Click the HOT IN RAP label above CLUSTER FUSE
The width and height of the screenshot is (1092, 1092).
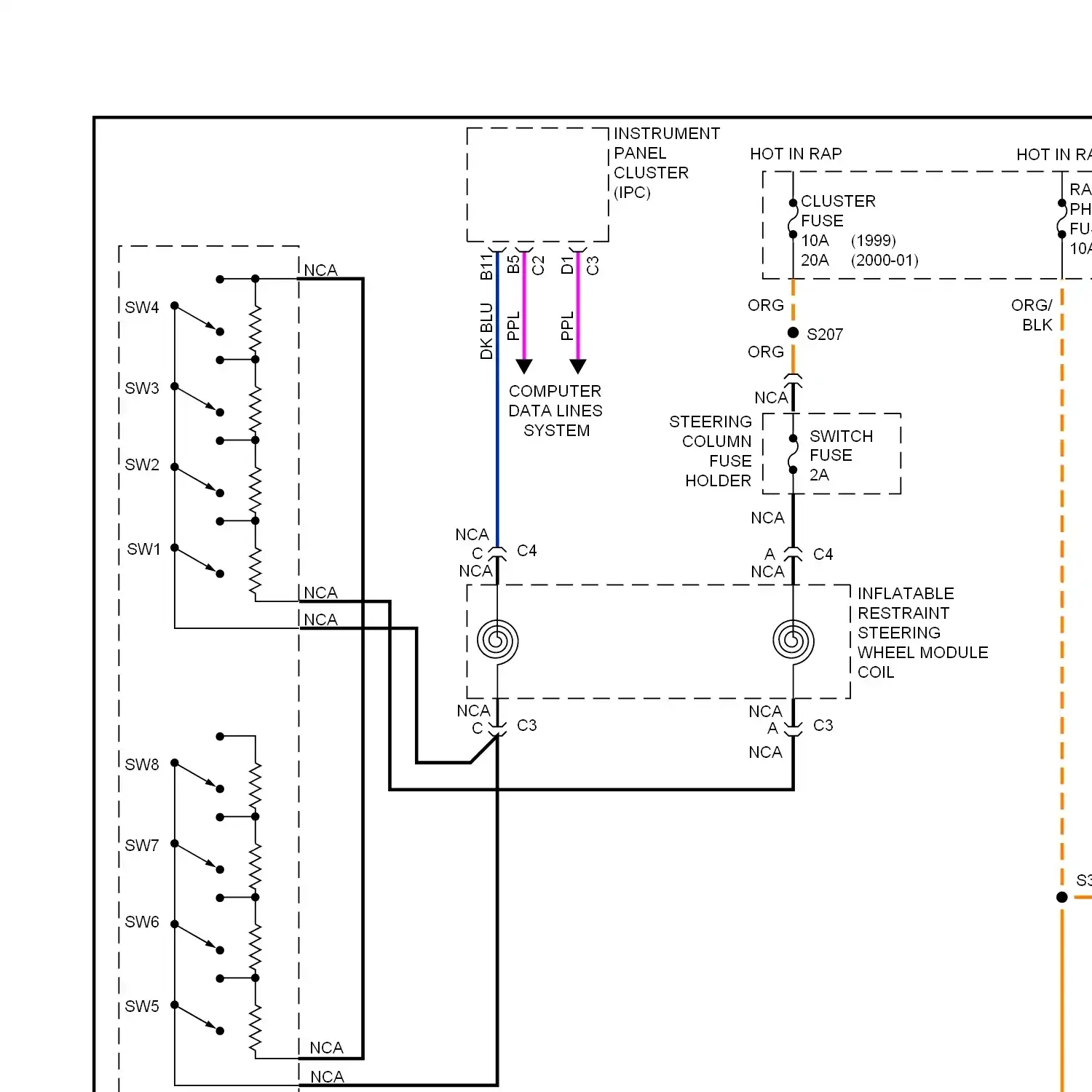click(x=796, y=154)
